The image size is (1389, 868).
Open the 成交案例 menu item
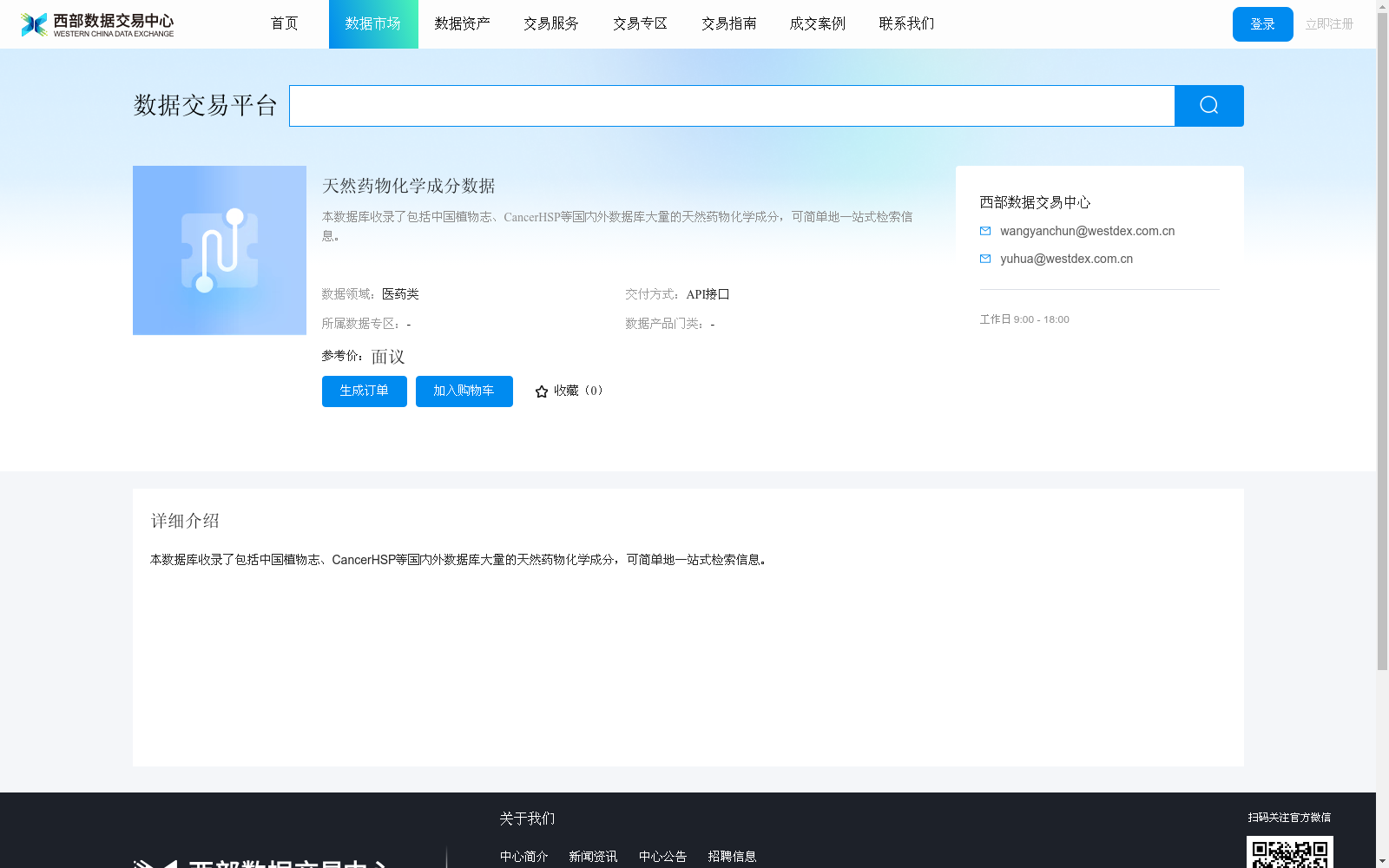point(818,23)
